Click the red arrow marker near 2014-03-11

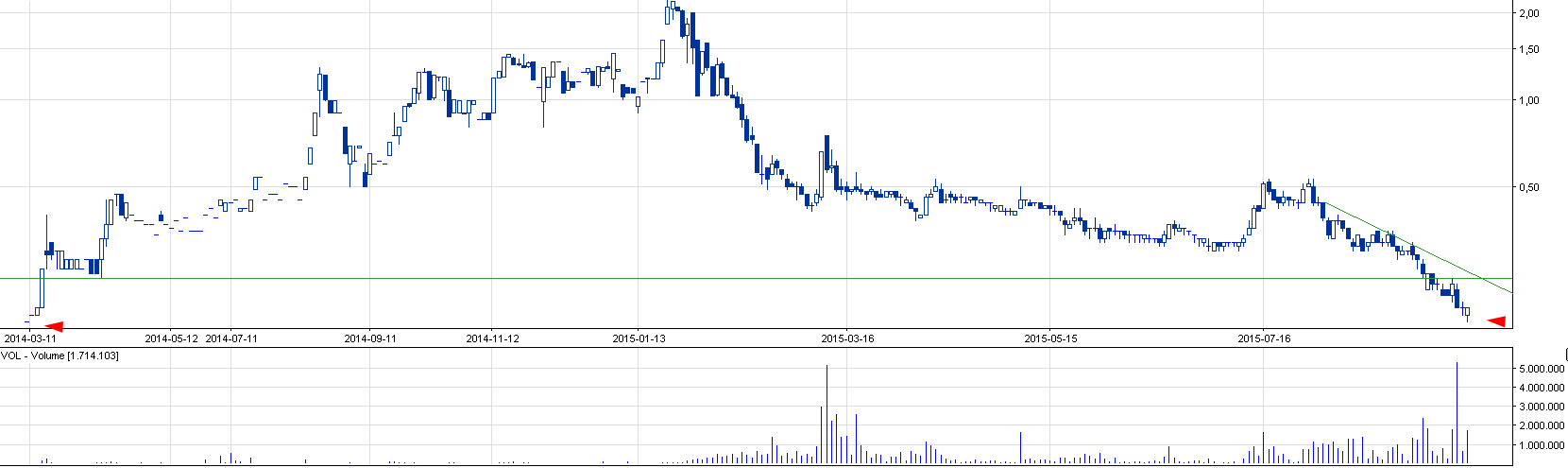55,326
